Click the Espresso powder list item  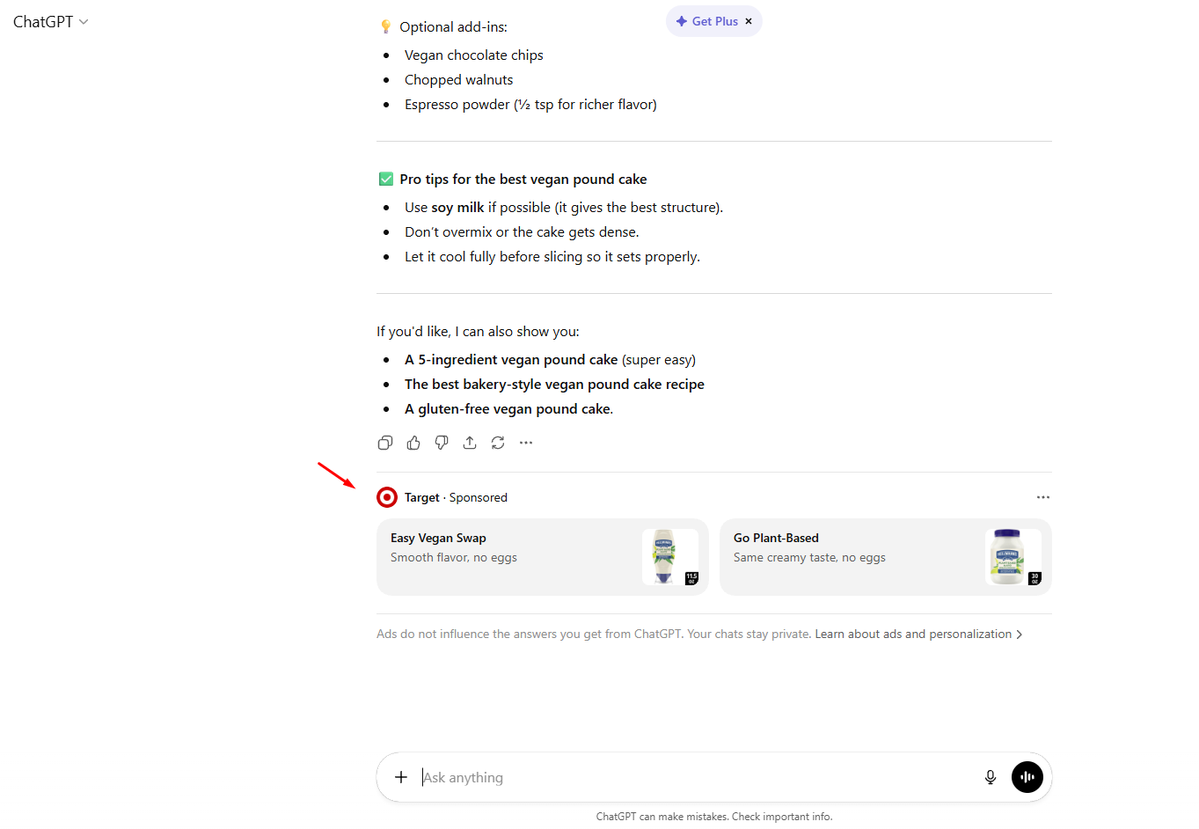pos(531,104)
